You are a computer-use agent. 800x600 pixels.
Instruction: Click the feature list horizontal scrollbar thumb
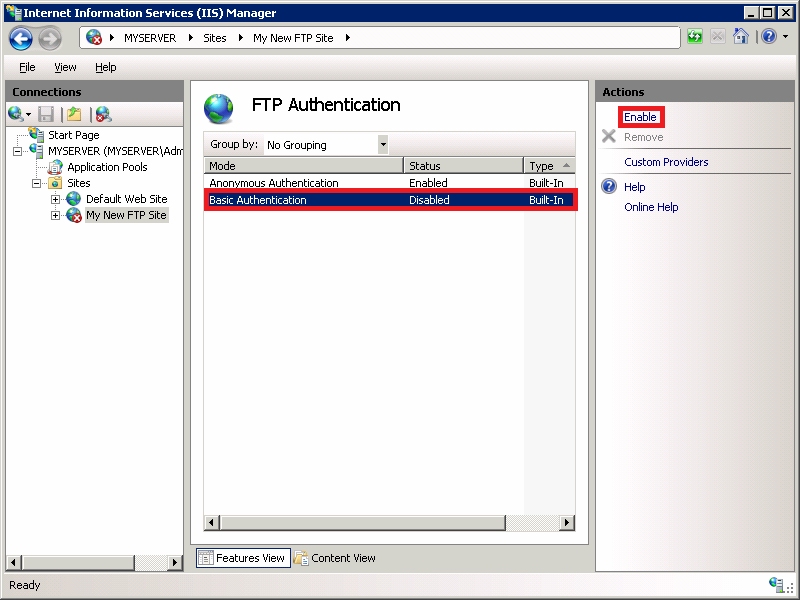click(x=362, y=522)
